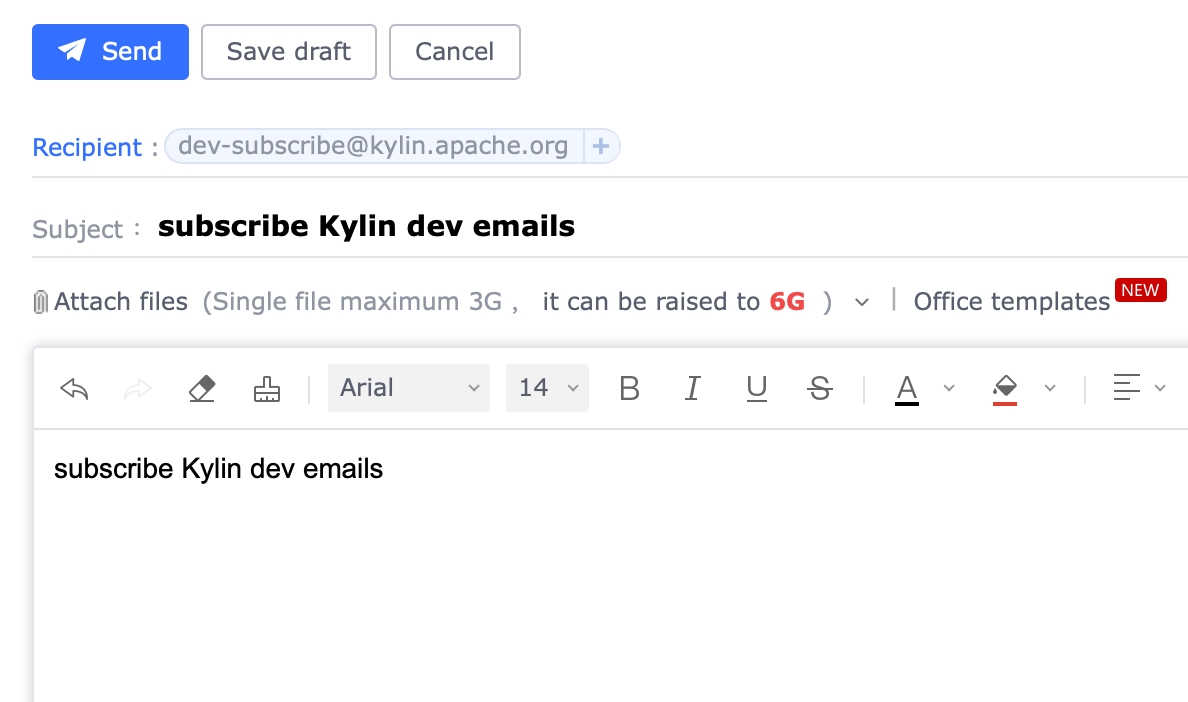
Task: Click the text alignment icon
Action: tap(1127, 388)
